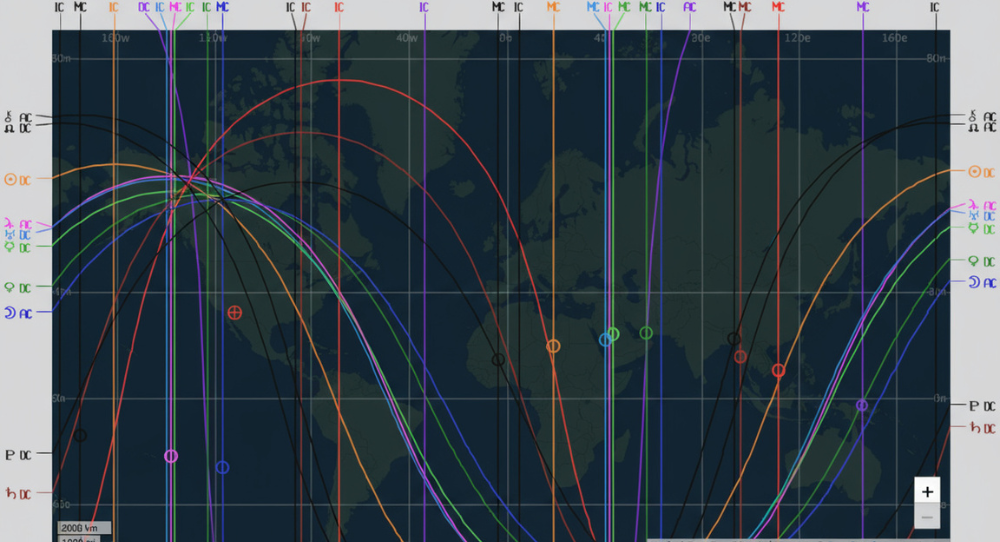Viewport: 1000px width, 542px height.
Task: Zoom in using the plus button
Action: [927, 491]
